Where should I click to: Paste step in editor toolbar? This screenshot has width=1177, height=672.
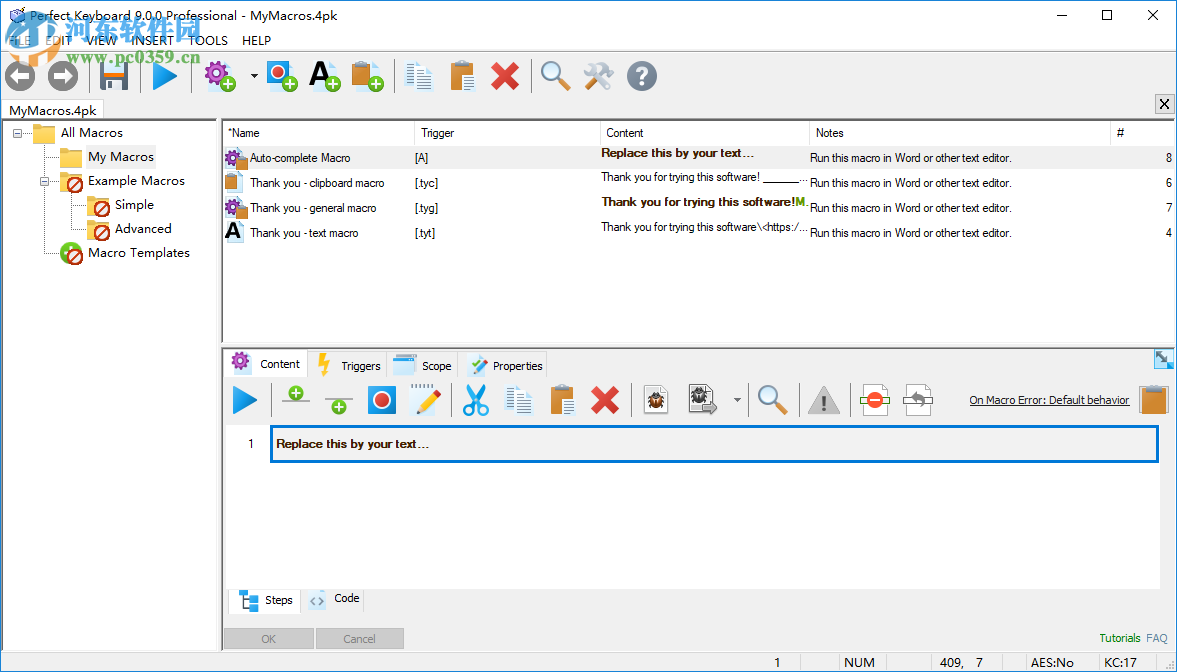tap(561, 400)
